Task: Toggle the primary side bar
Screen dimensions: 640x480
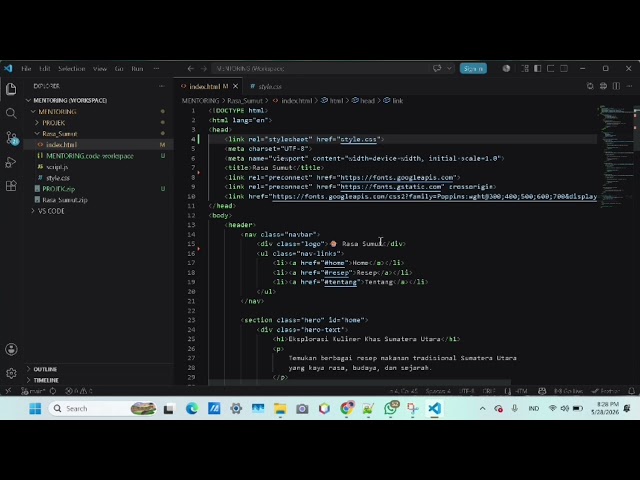Action: click(538, 69)
